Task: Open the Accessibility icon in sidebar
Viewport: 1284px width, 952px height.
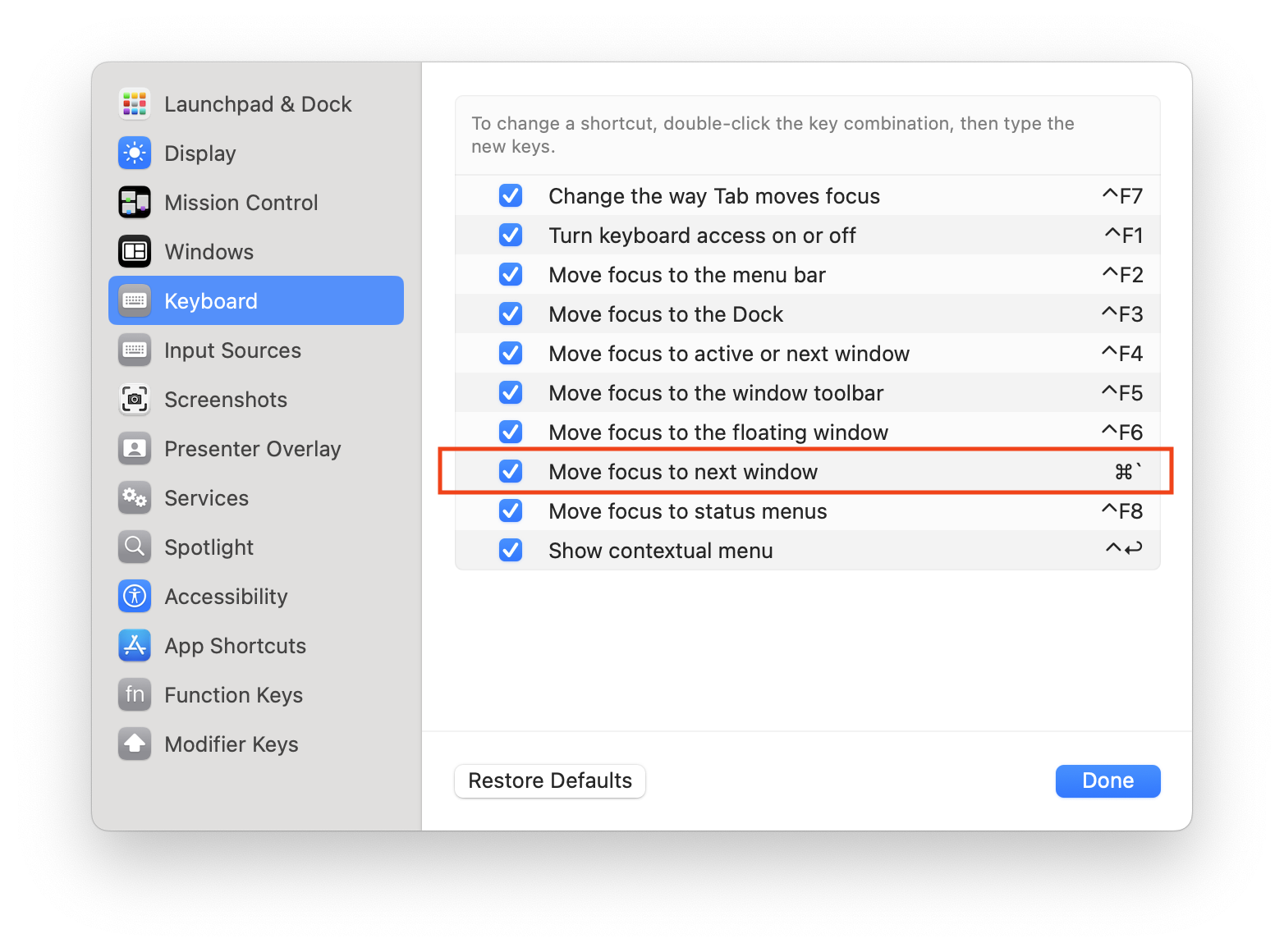Action: pos(135,597)
